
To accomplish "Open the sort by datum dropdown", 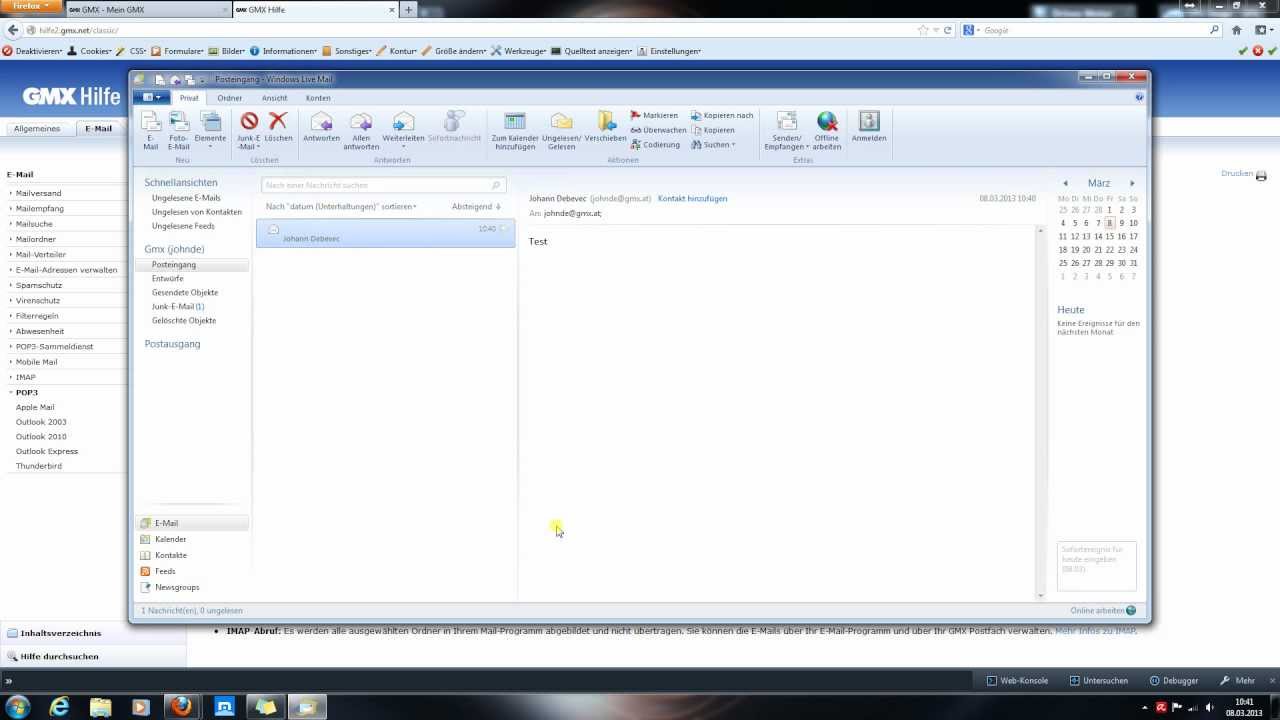I will [341, 206].
